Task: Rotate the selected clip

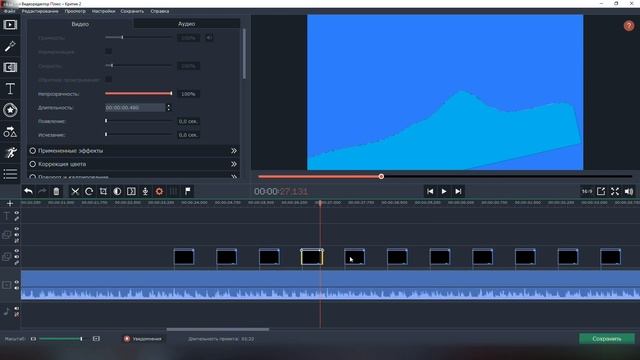Action: 89,191
